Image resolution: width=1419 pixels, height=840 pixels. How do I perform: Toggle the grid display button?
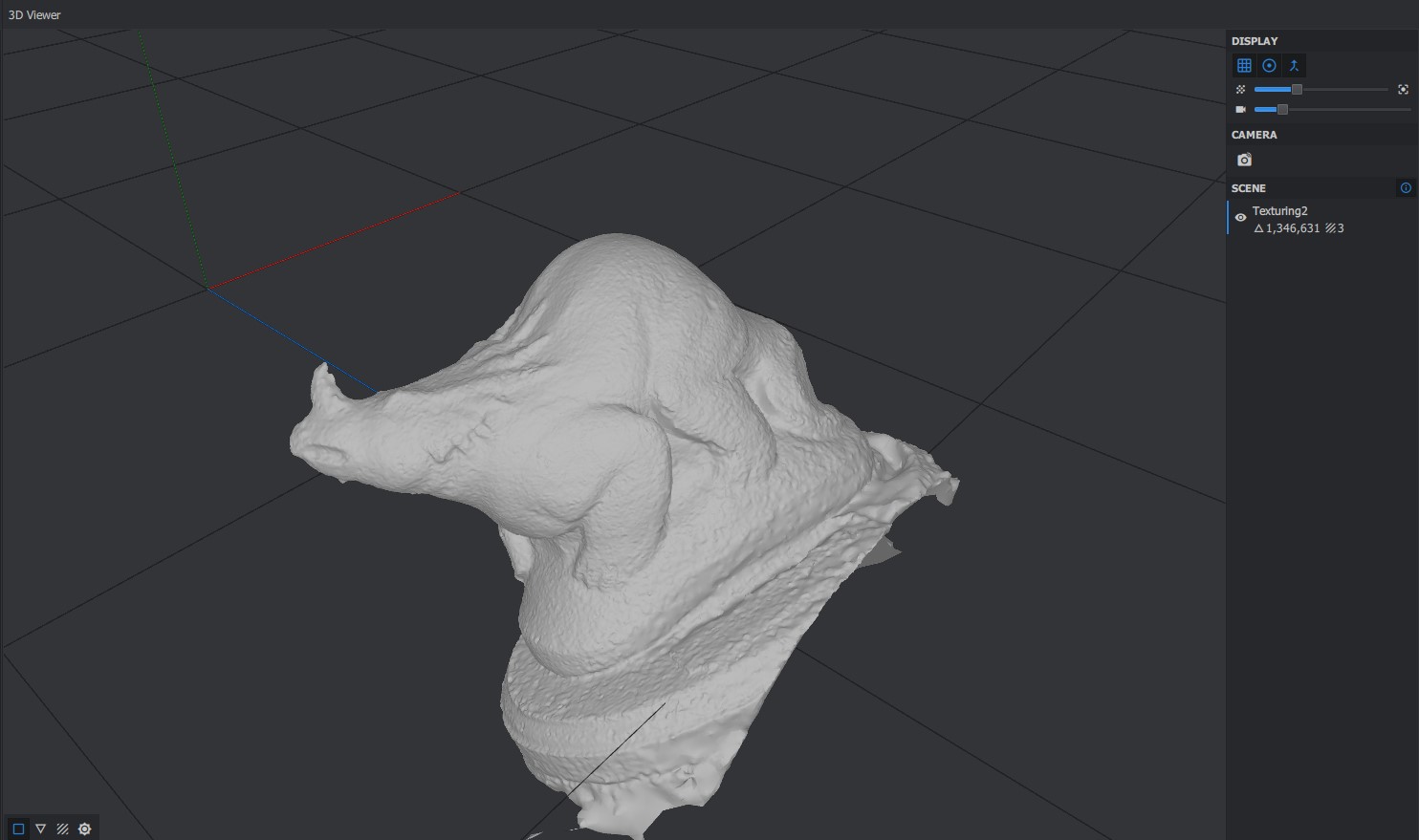click(x=1244, y=66)
